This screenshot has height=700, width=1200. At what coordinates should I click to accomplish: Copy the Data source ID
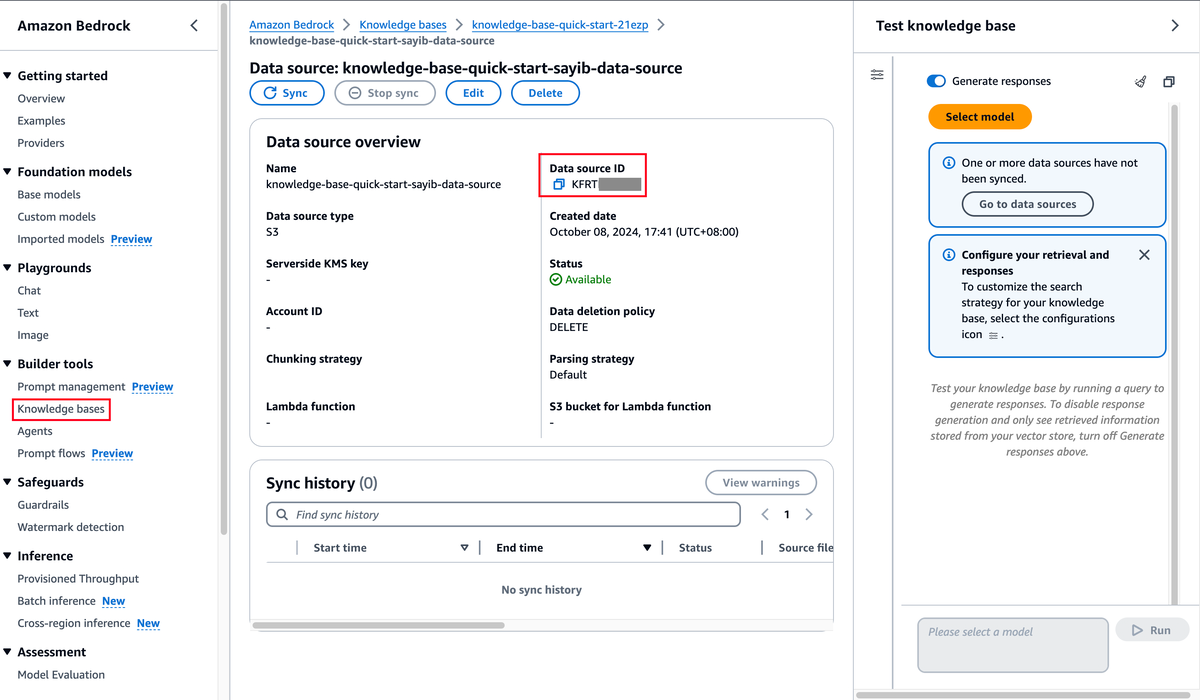(x=559, y=185)
